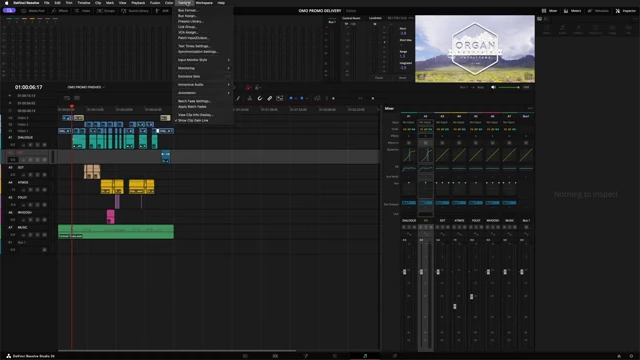Switch to the Fairlight page icon

365,356
